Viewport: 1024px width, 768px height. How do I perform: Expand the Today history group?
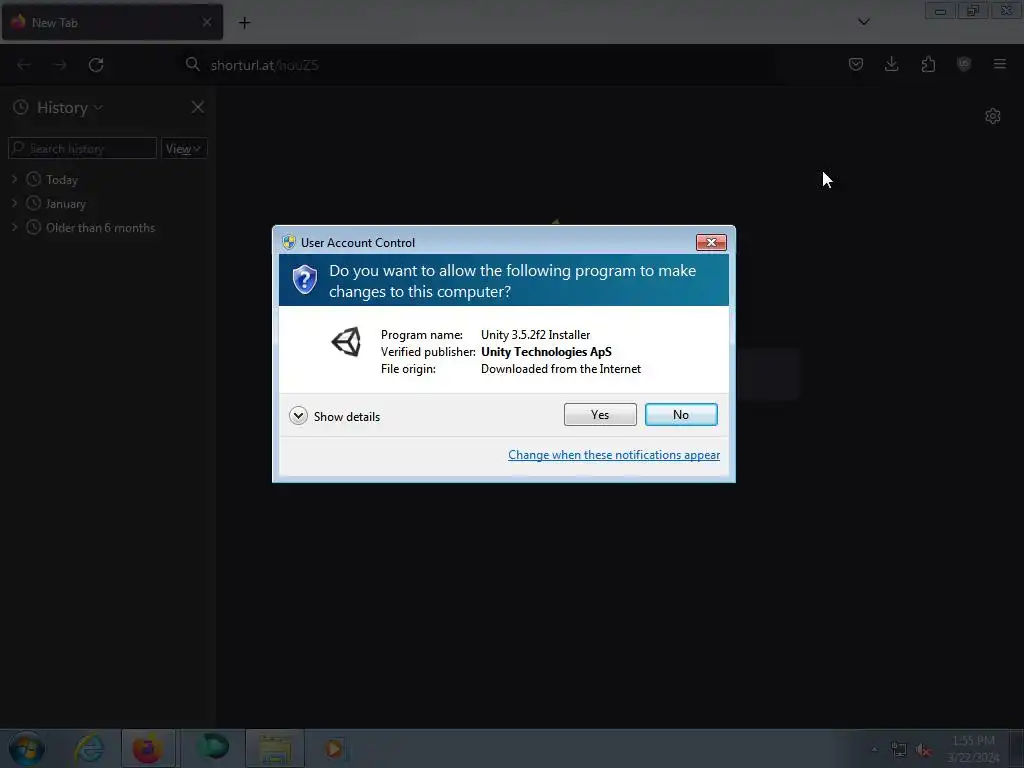click(x=14, y=179)
